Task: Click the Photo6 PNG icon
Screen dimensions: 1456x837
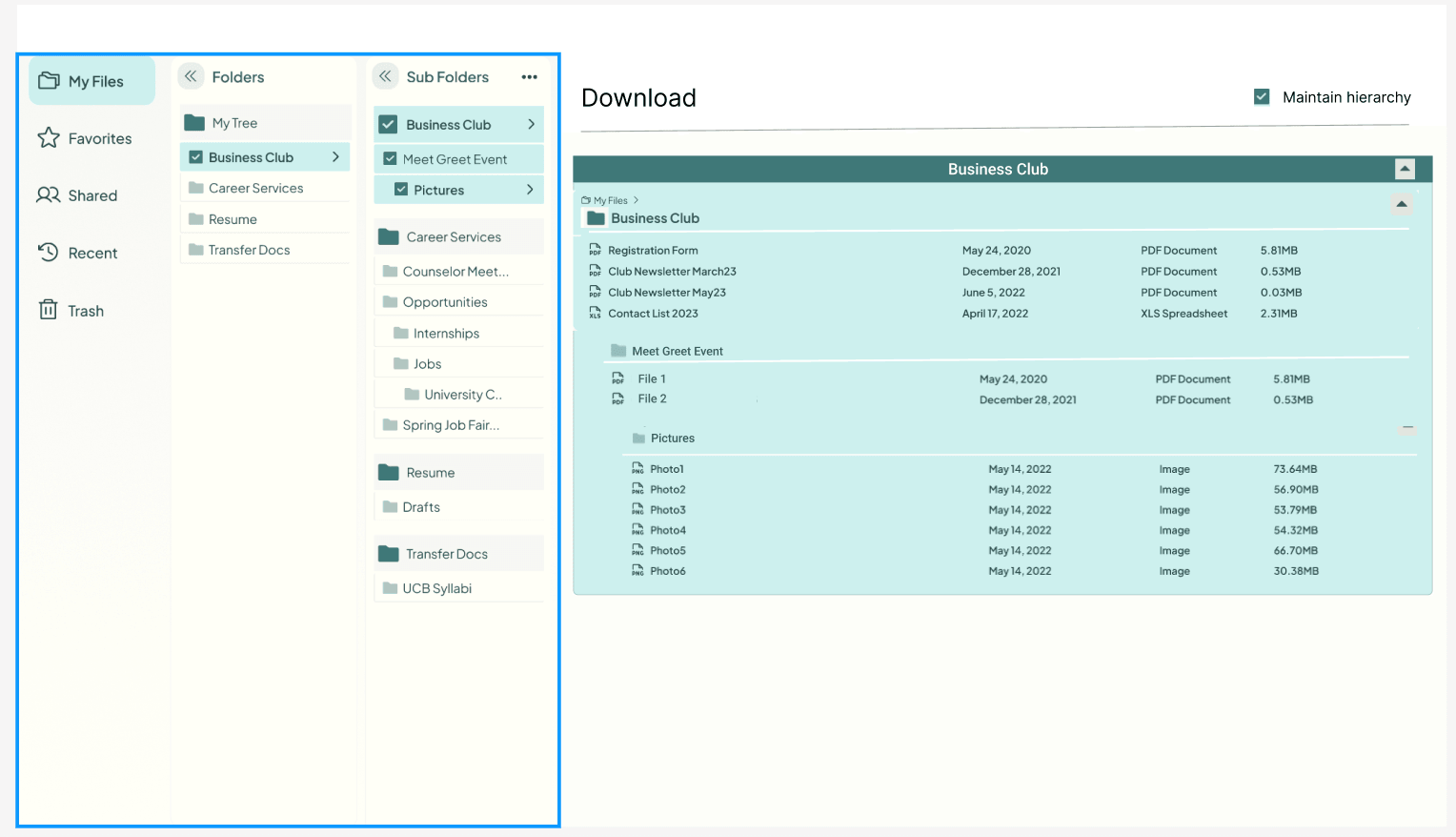Action: pyautogui.click(x=637, y=571)
